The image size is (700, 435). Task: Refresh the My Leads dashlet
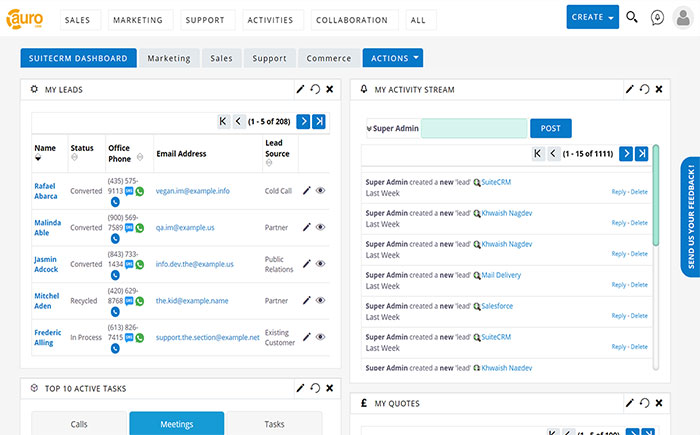[315, 89]
